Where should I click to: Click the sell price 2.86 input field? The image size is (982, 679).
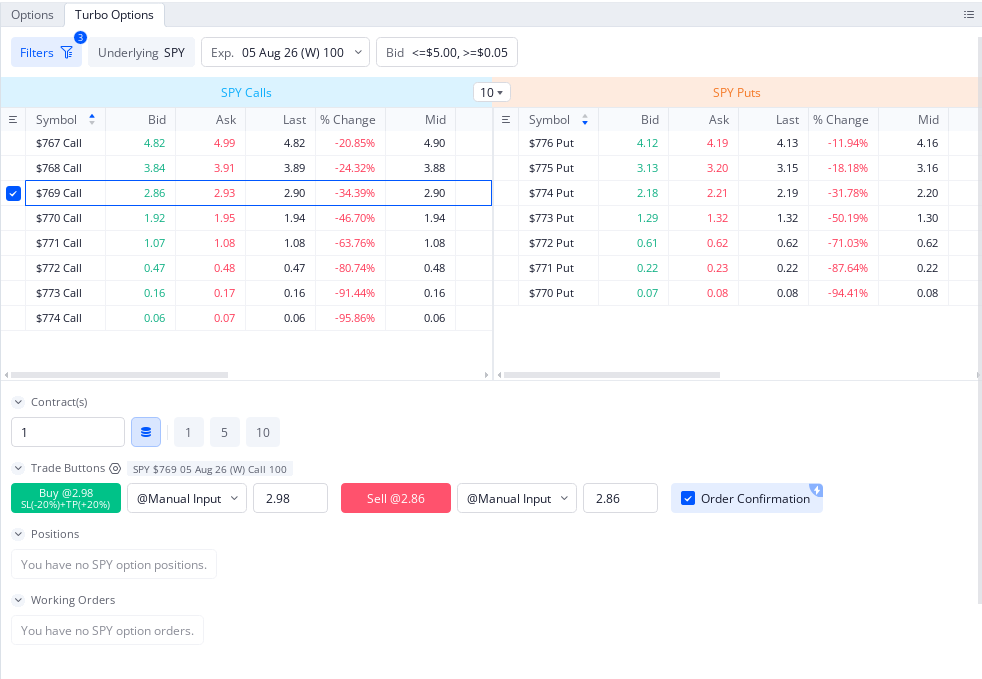click(x=620, y=499)
